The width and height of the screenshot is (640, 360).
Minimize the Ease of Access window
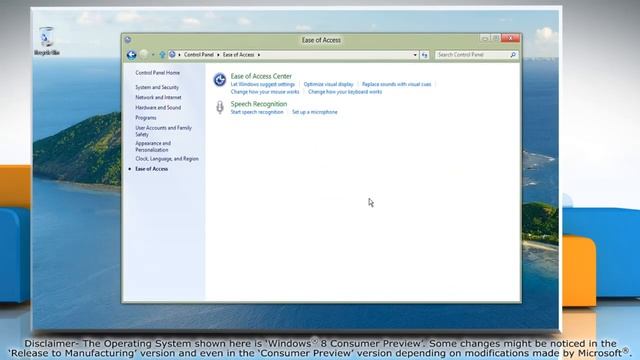click(485, 38)
